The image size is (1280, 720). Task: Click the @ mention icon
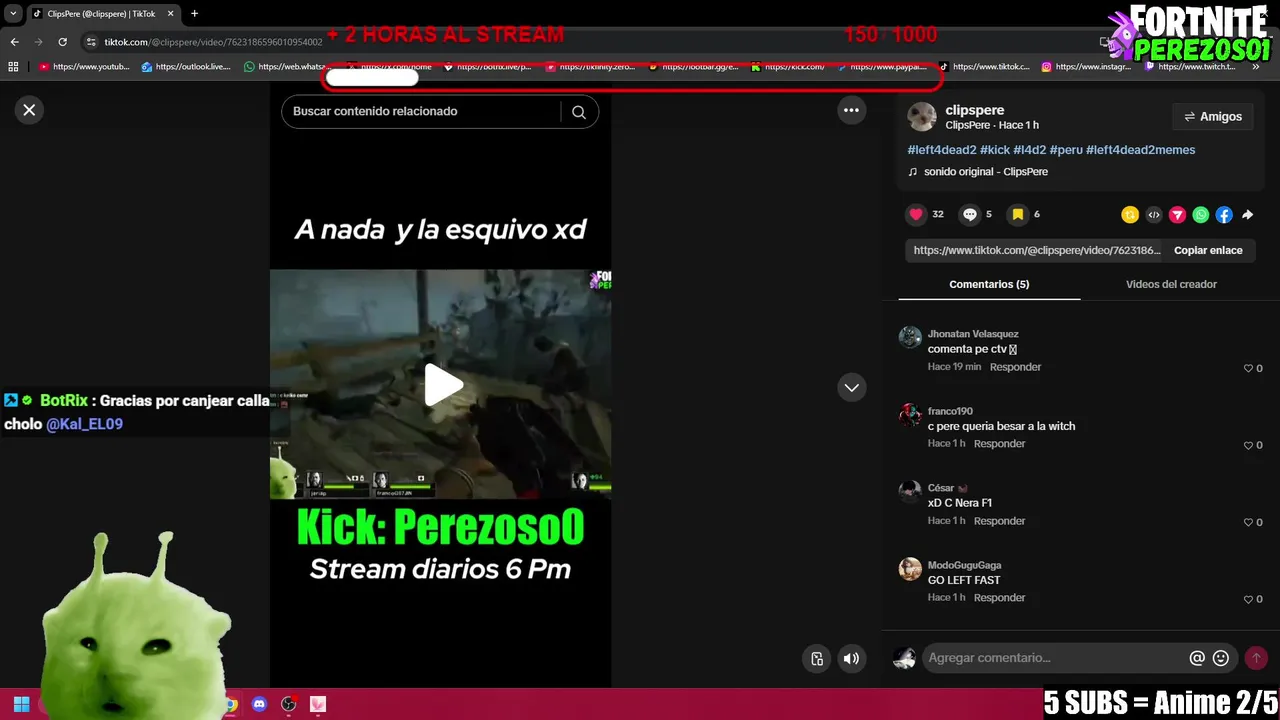point(1197,658)
